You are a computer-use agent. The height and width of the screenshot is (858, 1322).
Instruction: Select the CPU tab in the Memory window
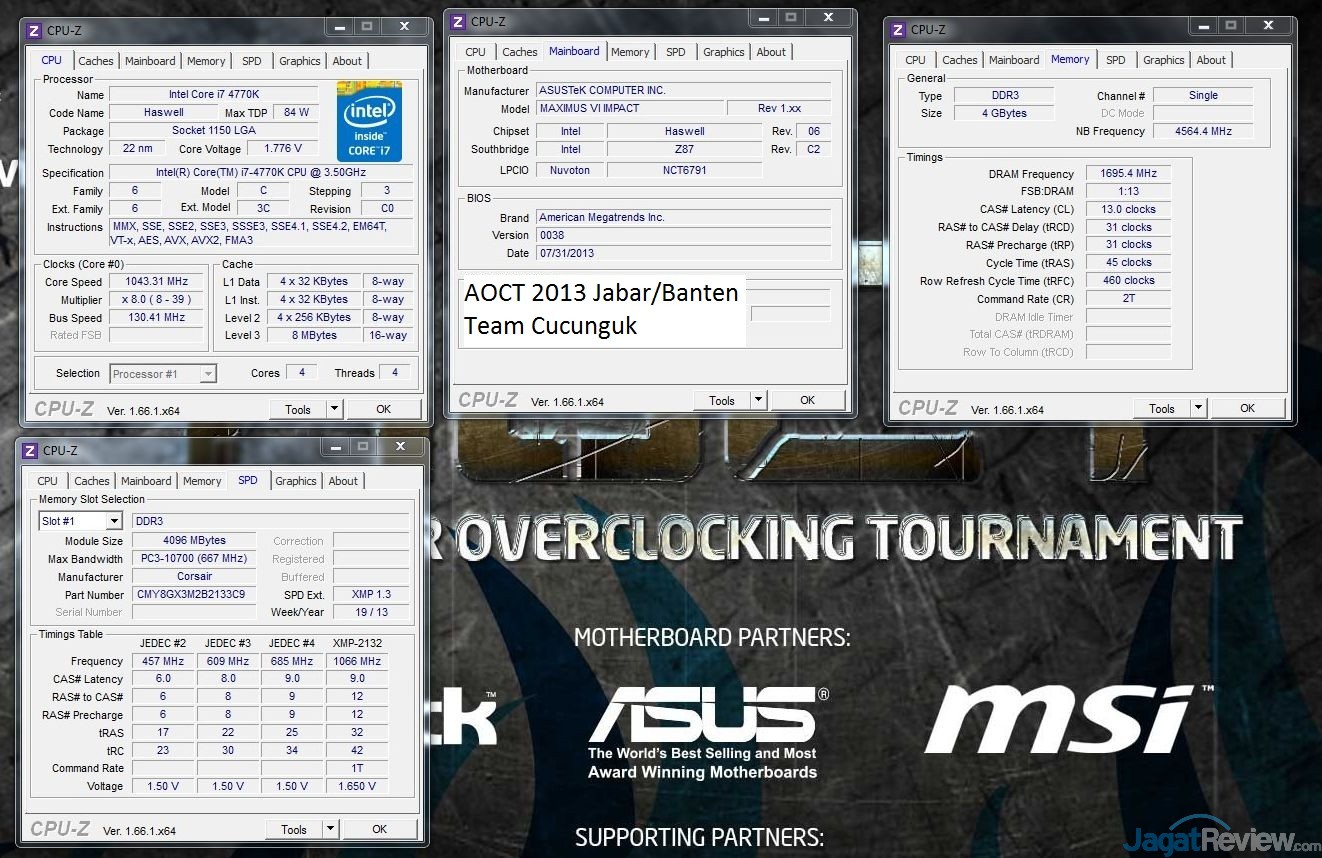coord(916,60)
